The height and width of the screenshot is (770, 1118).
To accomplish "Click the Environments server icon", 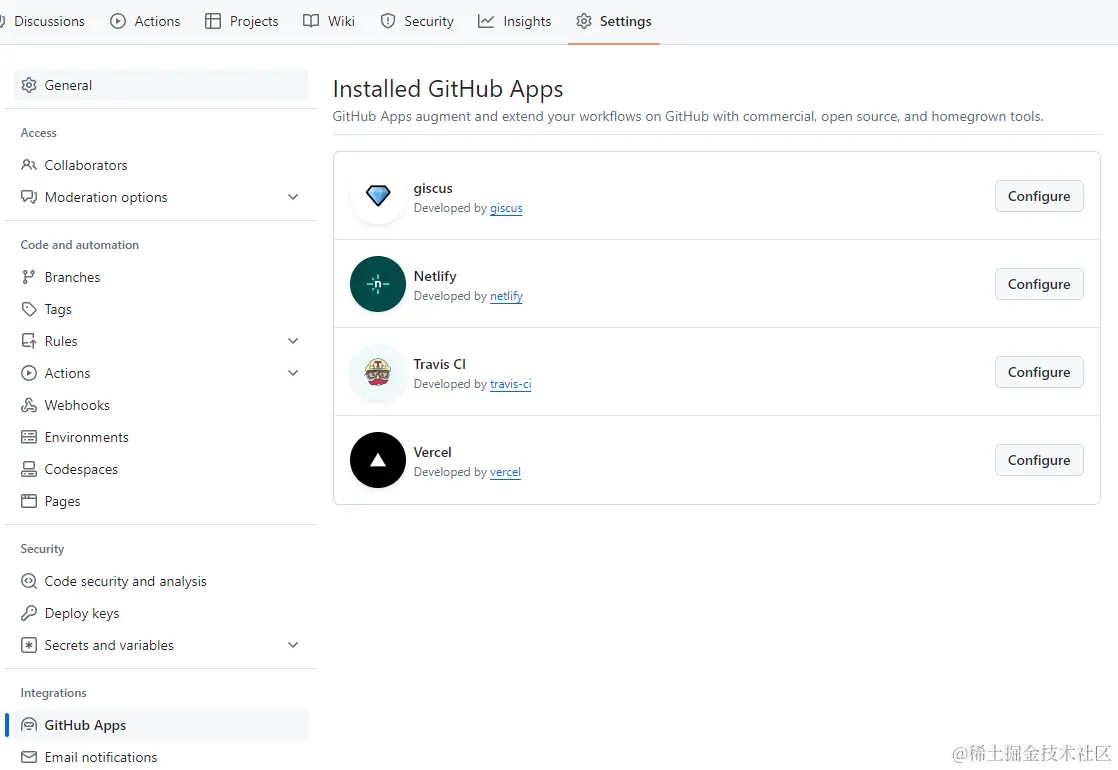I will [29, 437].
